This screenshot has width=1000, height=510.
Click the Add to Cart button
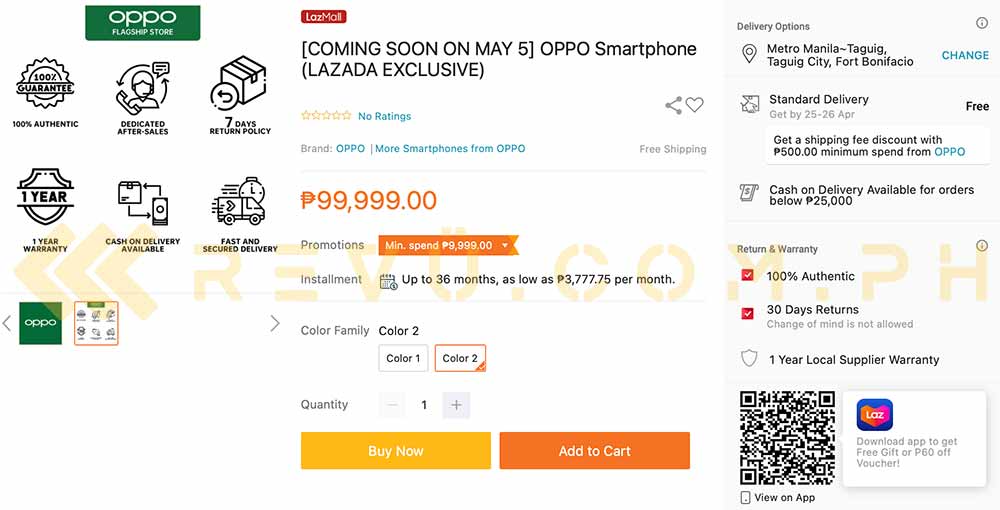click(595, 451)
